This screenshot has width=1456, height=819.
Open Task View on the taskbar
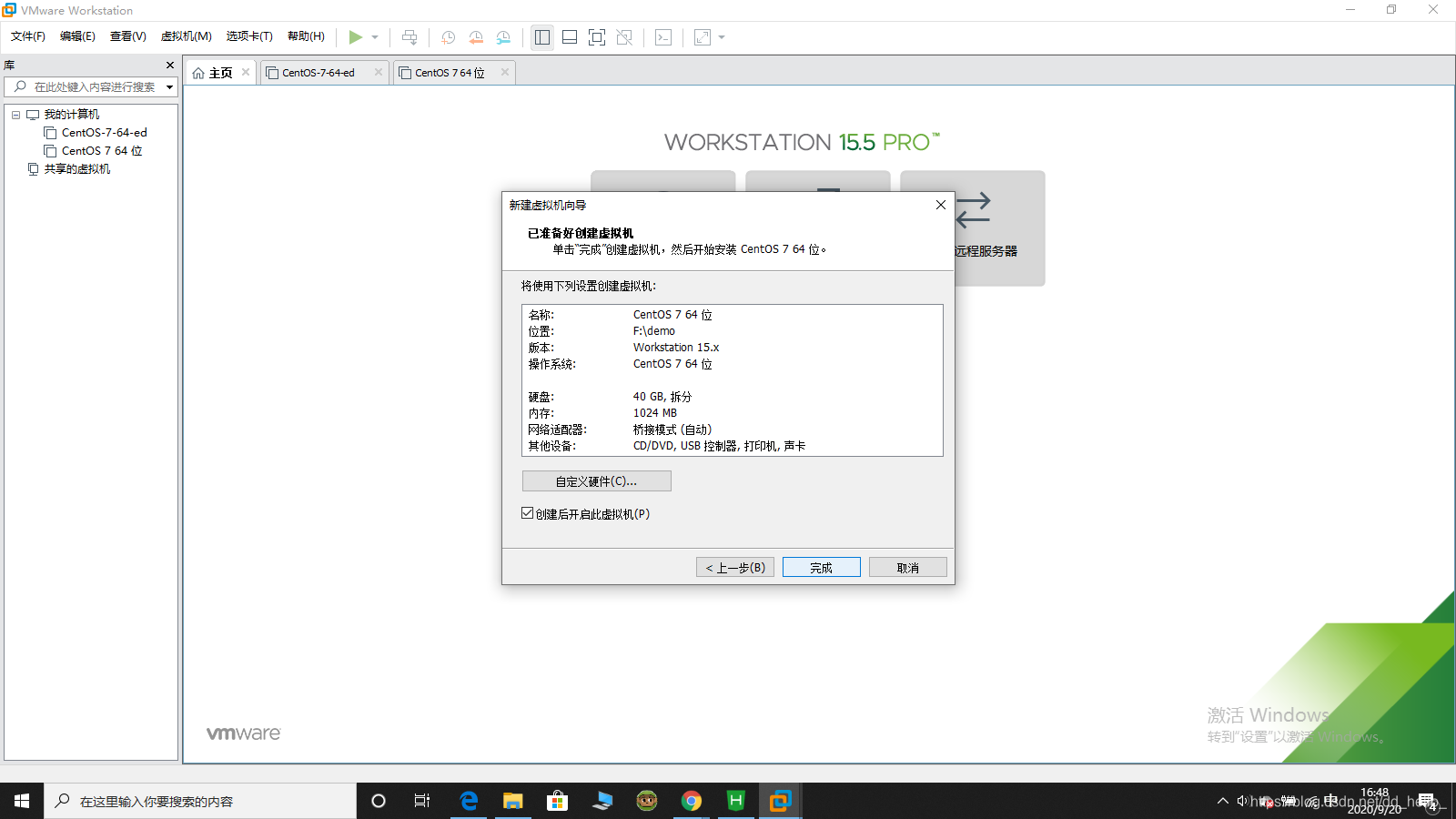tap(422, 801)
